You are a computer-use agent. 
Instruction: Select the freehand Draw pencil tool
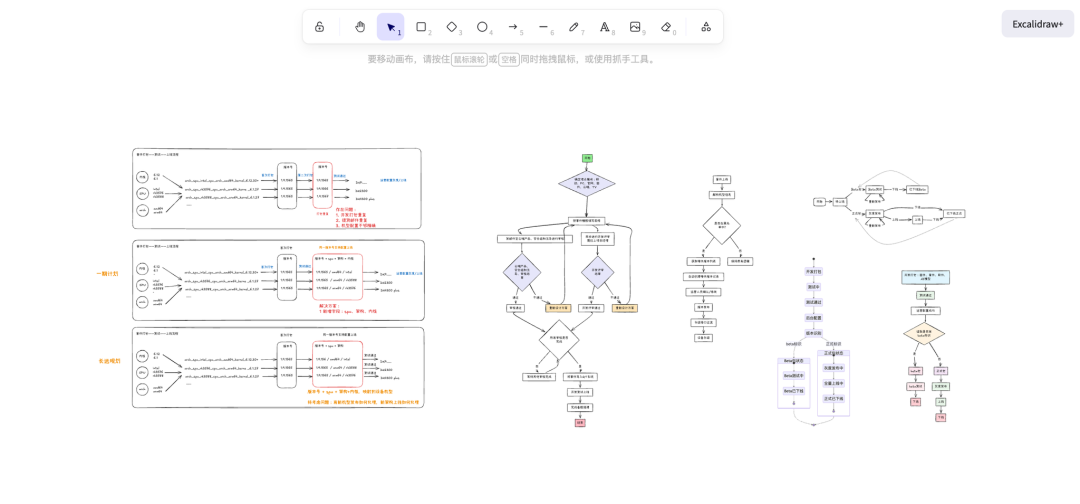point(574,27)
